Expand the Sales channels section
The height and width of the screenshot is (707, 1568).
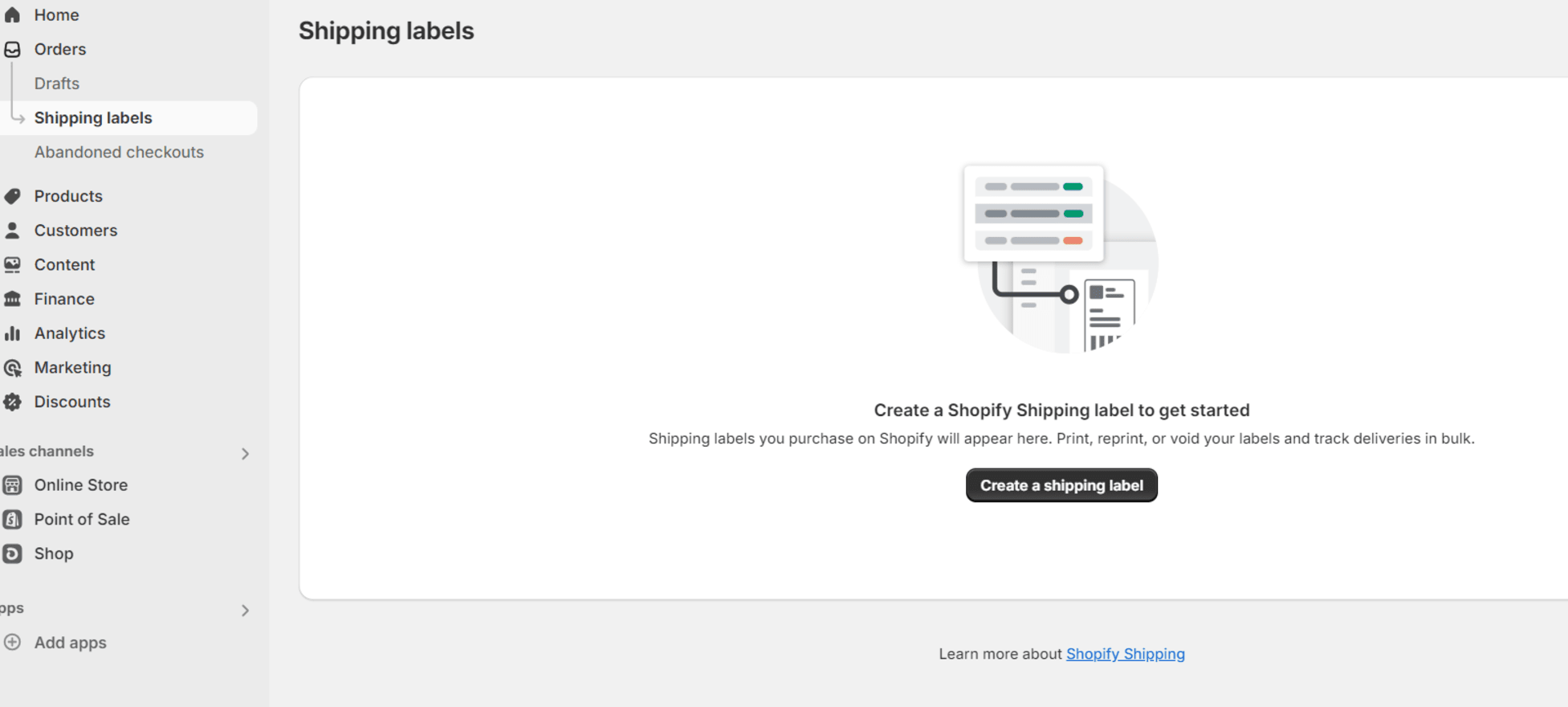pyautogui.click(x=245, y=453)
